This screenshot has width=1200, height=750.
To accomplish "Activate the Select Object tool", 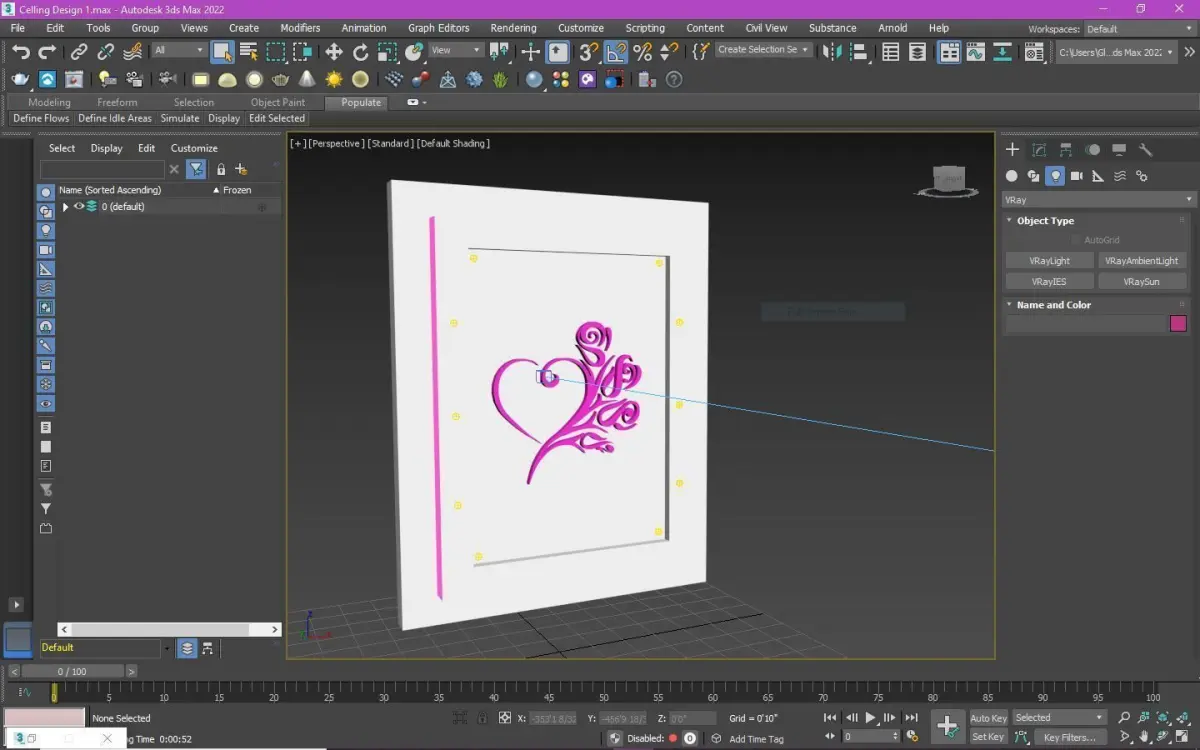I will tap(222, 51).
